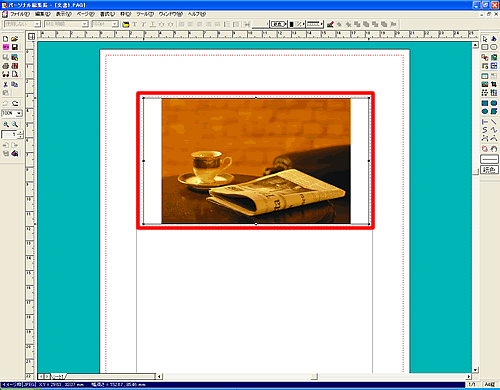Viewport: 500px width, 390px height.
Task: Select the diagonal line drawing tool
Action: coord(494,122)
